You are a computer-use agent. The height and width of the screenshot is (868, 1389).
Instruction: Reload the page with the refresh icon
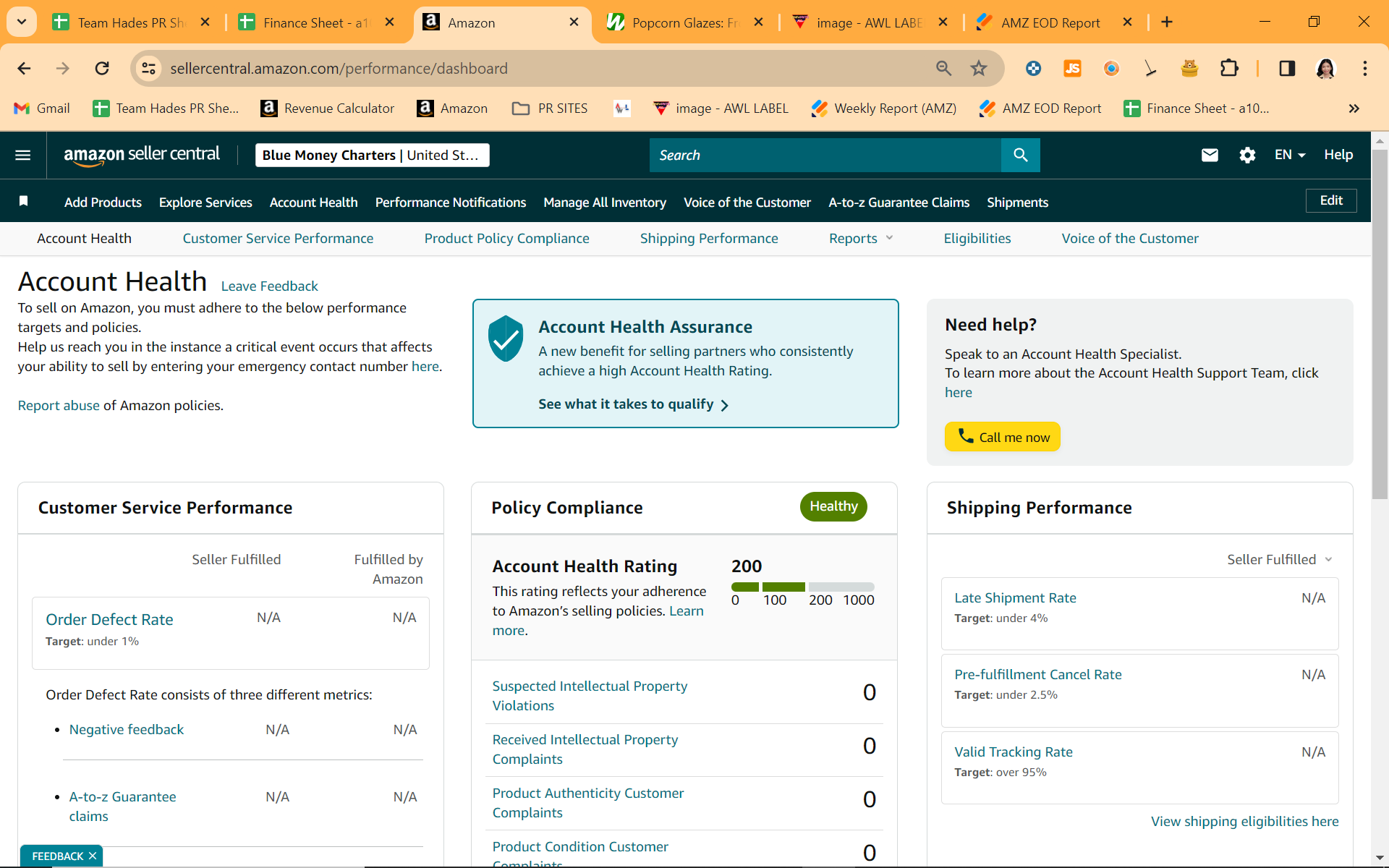102,68
